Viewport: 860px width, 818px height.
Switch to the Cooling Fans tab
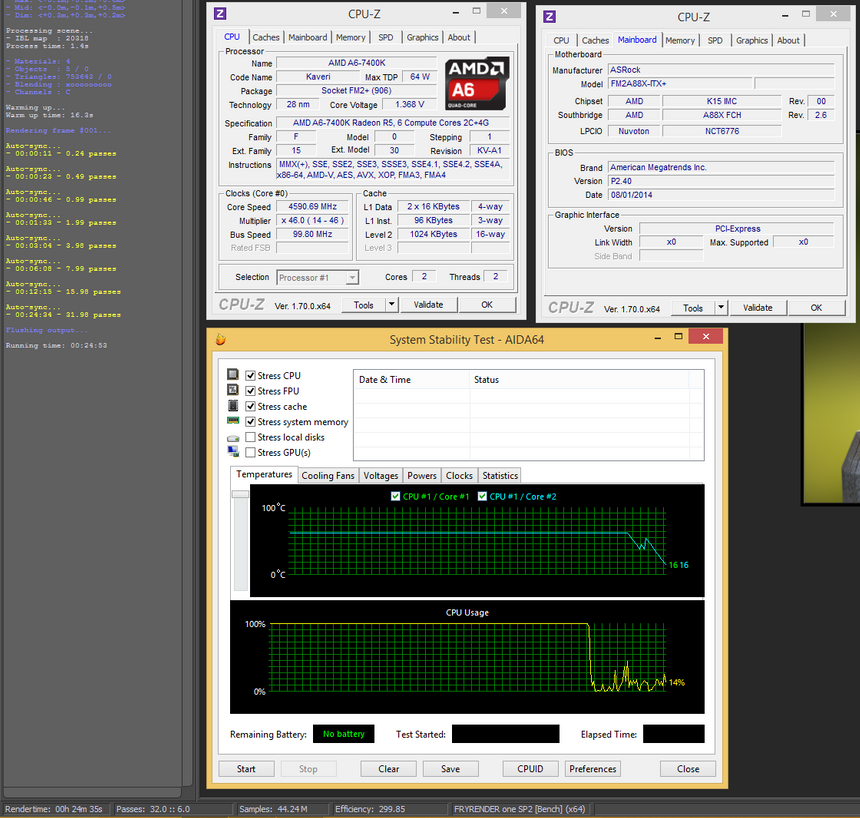pos(328,476)
